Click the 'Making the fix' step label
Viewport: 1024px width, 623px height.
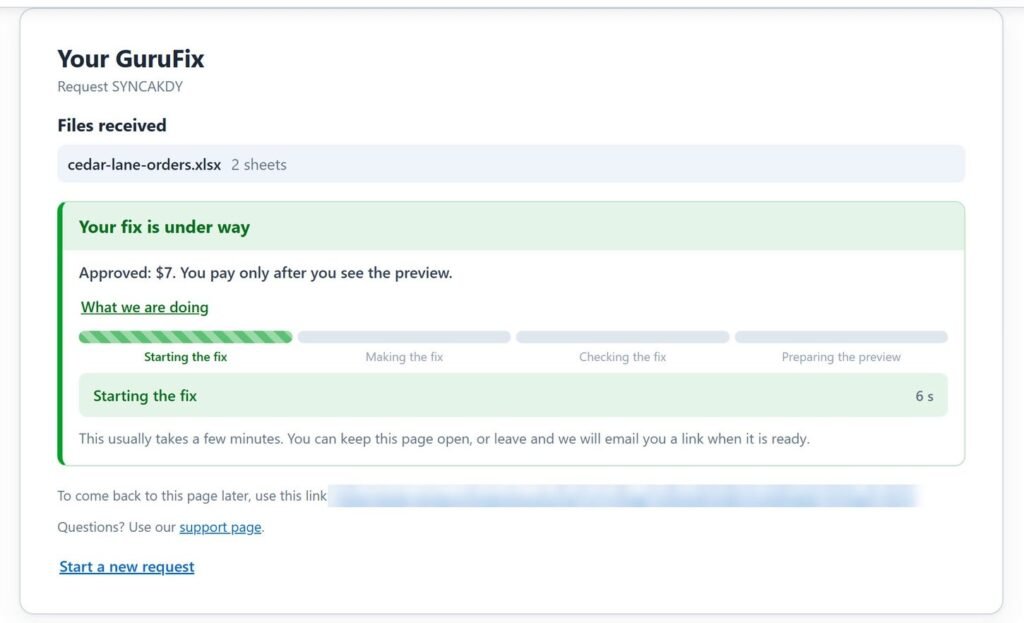[x=404, y=357]
